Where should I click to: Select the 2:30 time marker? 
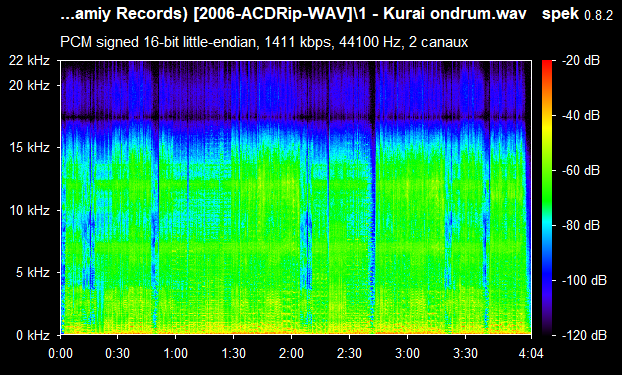click(349, 353)
